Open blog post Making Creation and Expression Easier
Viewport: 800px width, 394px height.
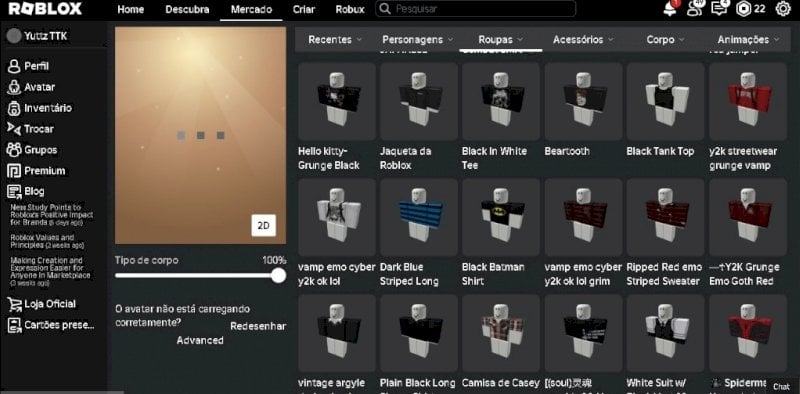point(50,272)
